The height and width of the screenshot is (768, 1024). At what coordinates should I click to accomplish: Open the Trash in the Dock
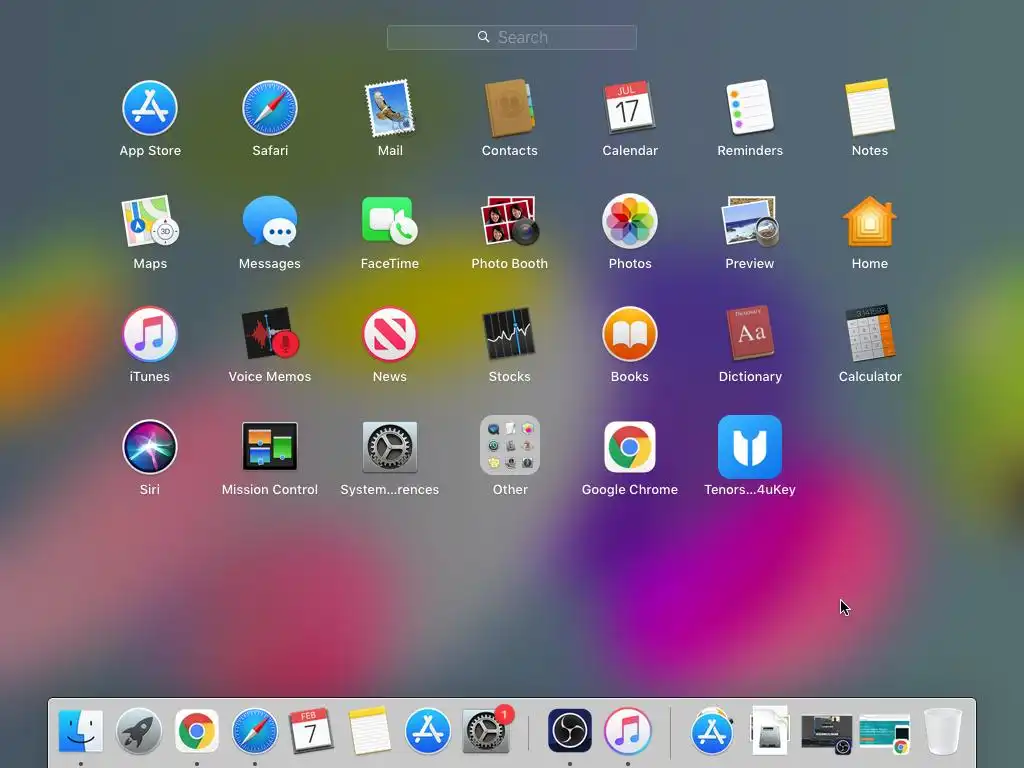943,731
